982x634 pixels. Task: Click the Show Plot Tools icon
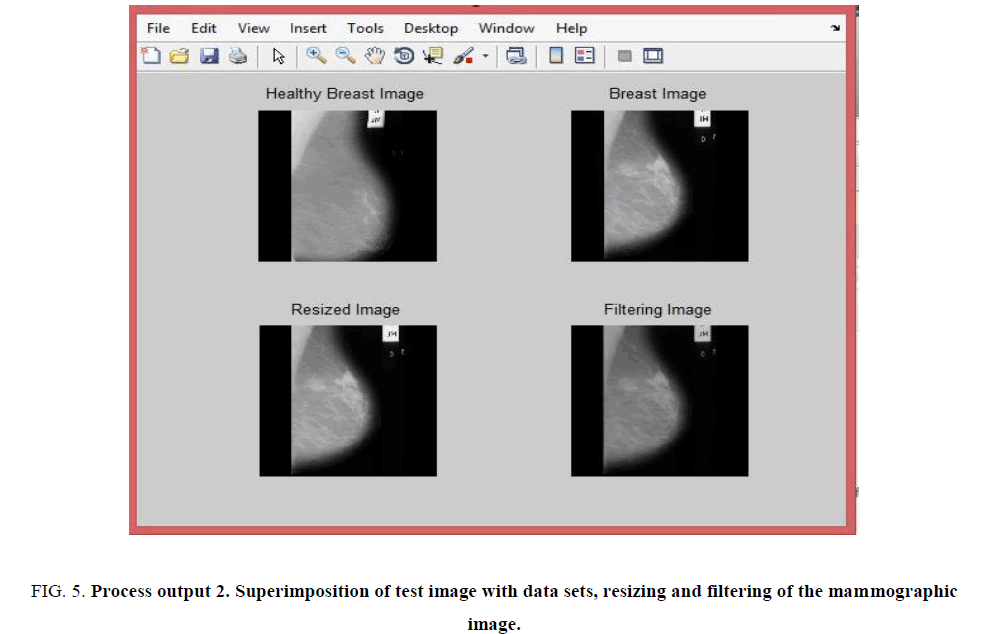point(653,56)
